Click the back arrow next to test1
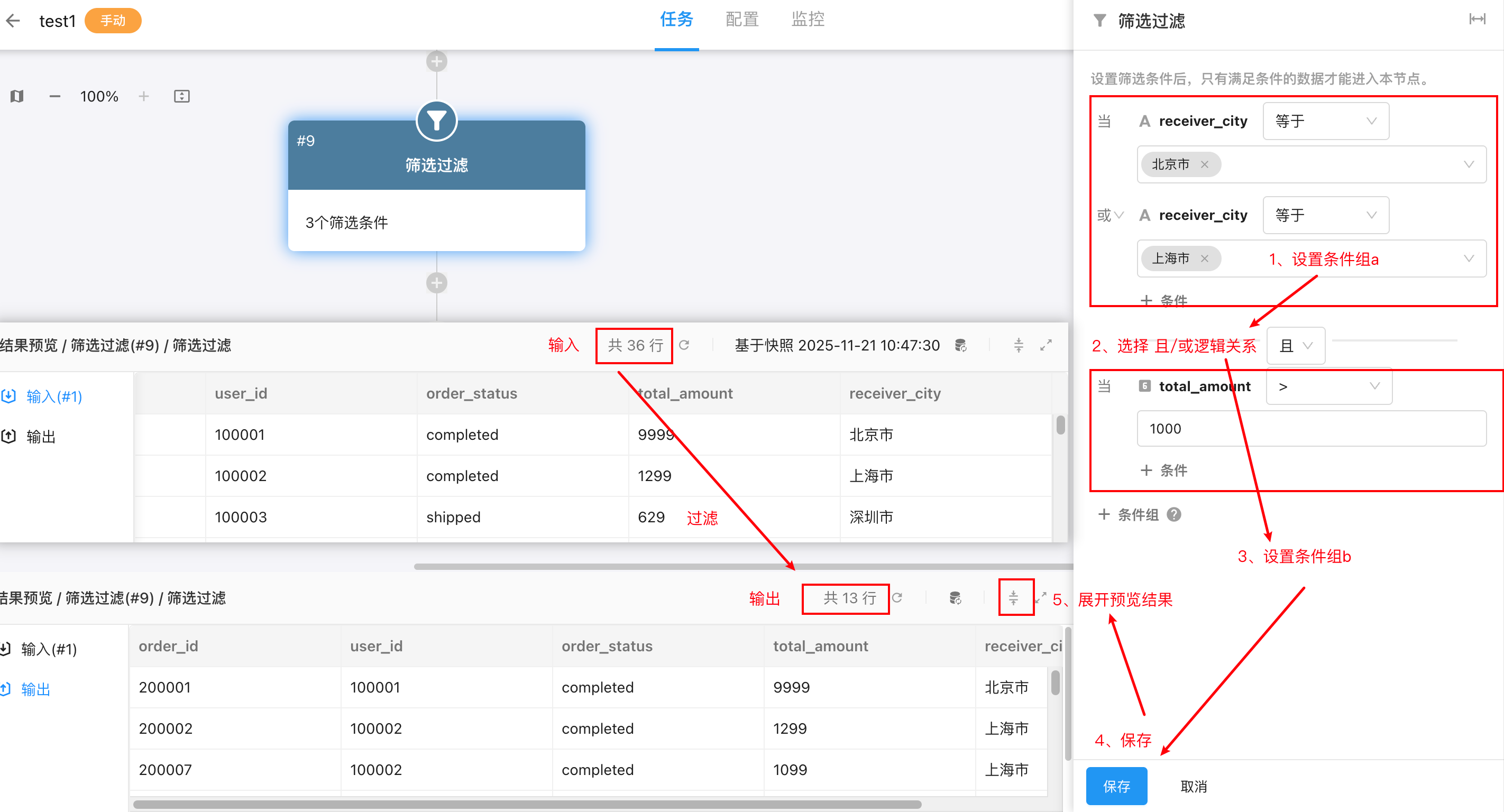Image resolution: width=1504 pixels, height=812 pixels. (13, 21)
